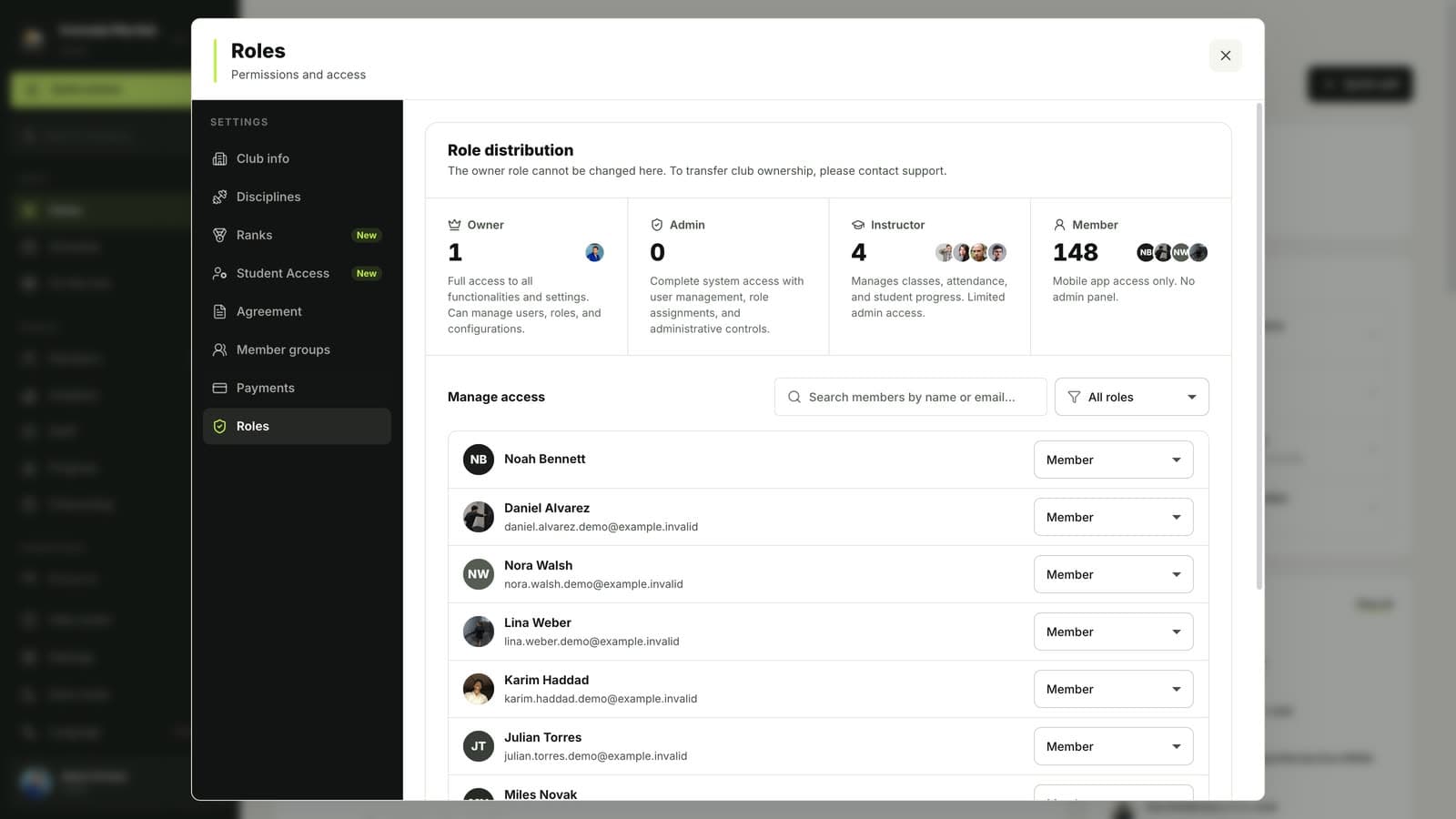Click the Member groups people icon

(x=219, y=349)
